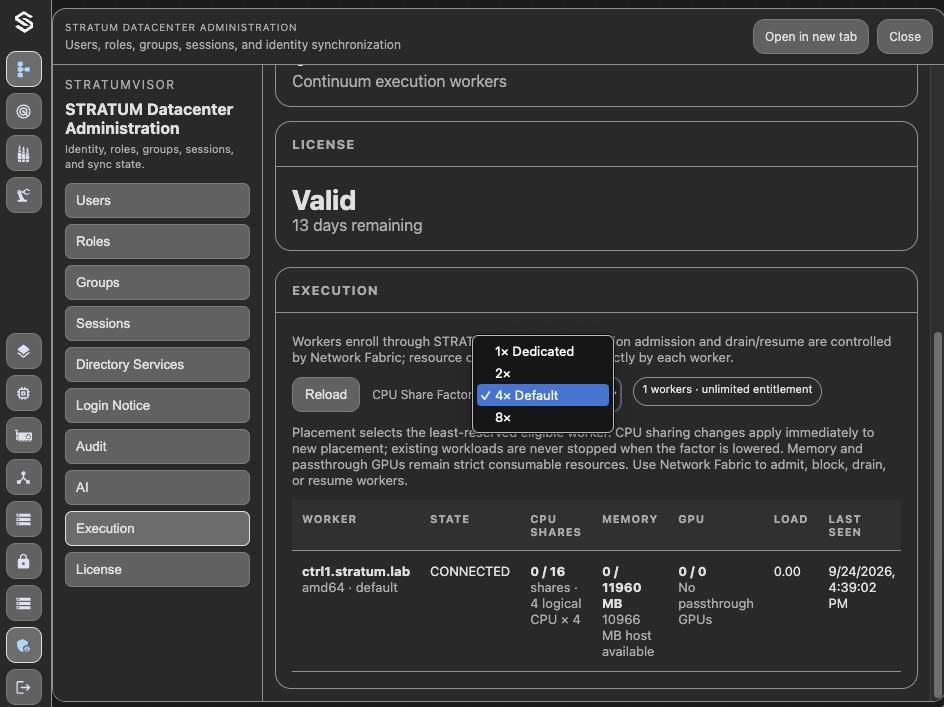Screen dimensions: 944x707
Task: Open Directory Services section
Action: [x=157, y=364]
